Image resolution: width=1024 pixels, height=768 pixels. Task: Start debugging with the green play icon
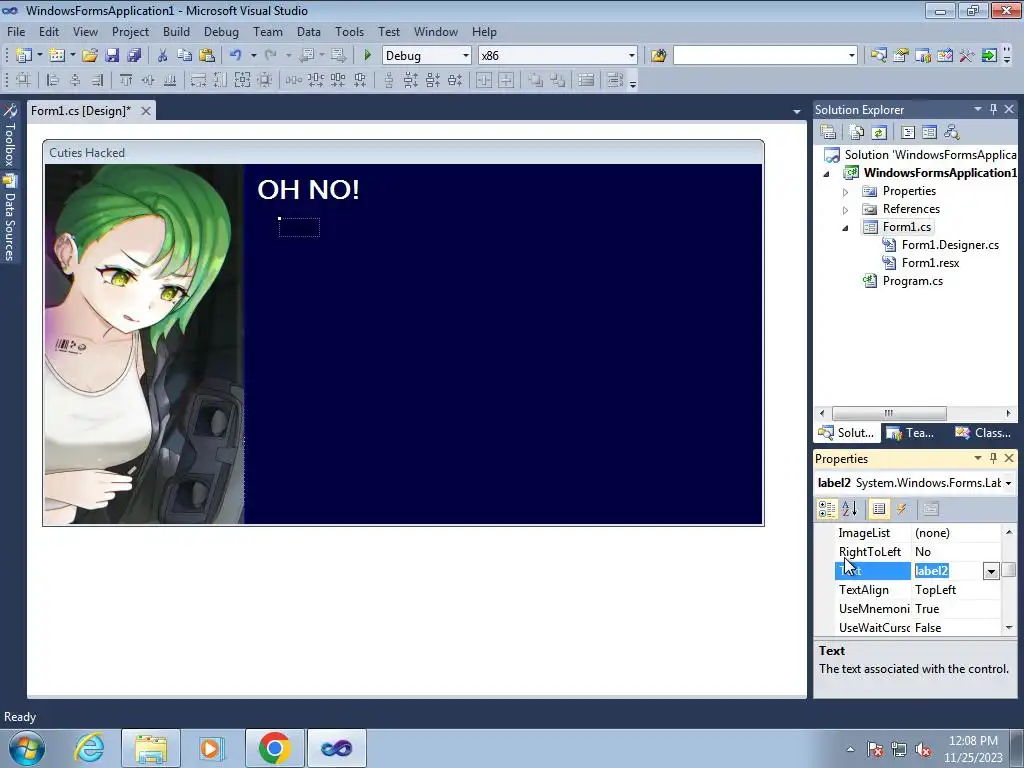367,56
